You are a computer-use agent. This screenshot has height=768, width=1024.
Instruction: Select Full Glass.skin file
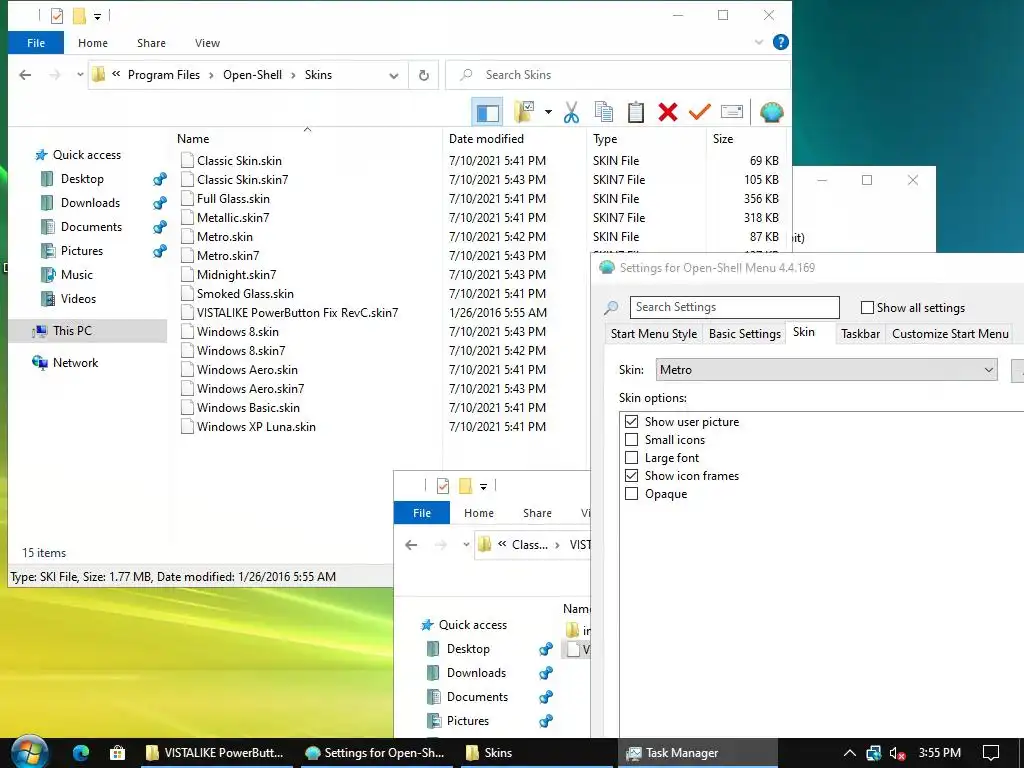click(x=233, y=199)
